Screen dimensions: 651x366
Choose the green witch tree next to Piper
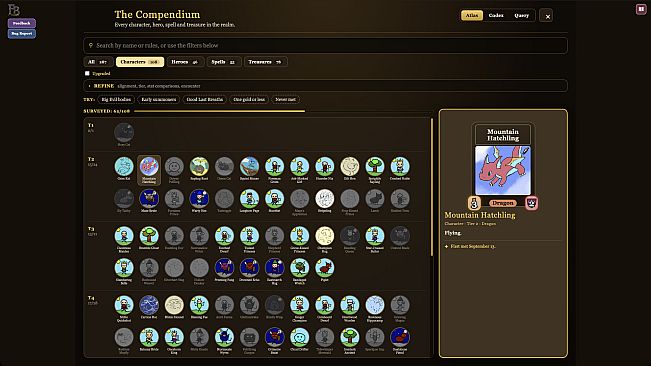click(x=300, y=268)
